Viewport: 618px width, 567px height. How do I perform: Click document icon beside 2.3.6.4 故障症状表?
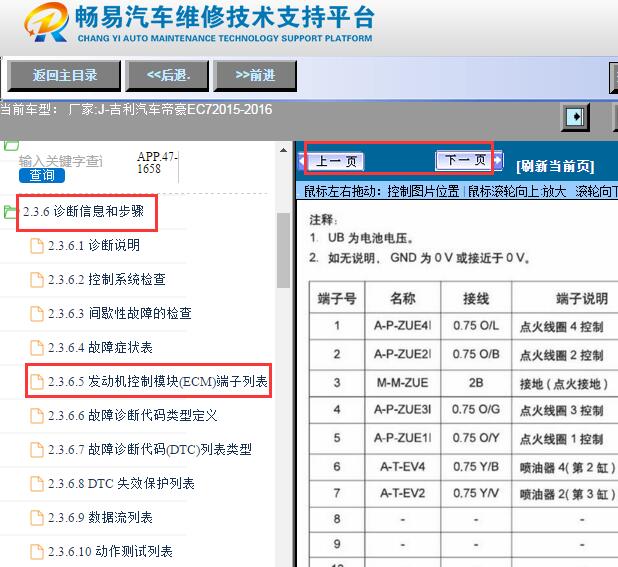click(x=37, y=348)
